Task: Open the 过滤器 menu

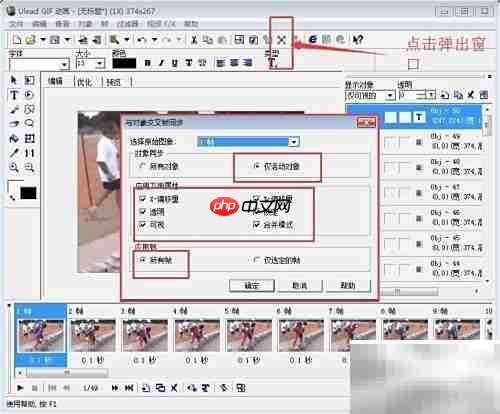Action: (127, 24)
